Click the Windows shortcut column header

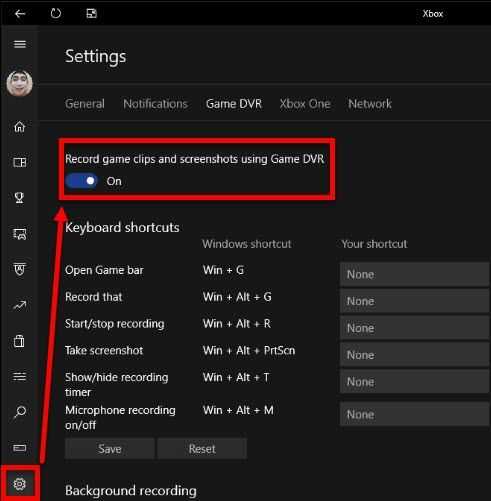(x=247, y=244)
